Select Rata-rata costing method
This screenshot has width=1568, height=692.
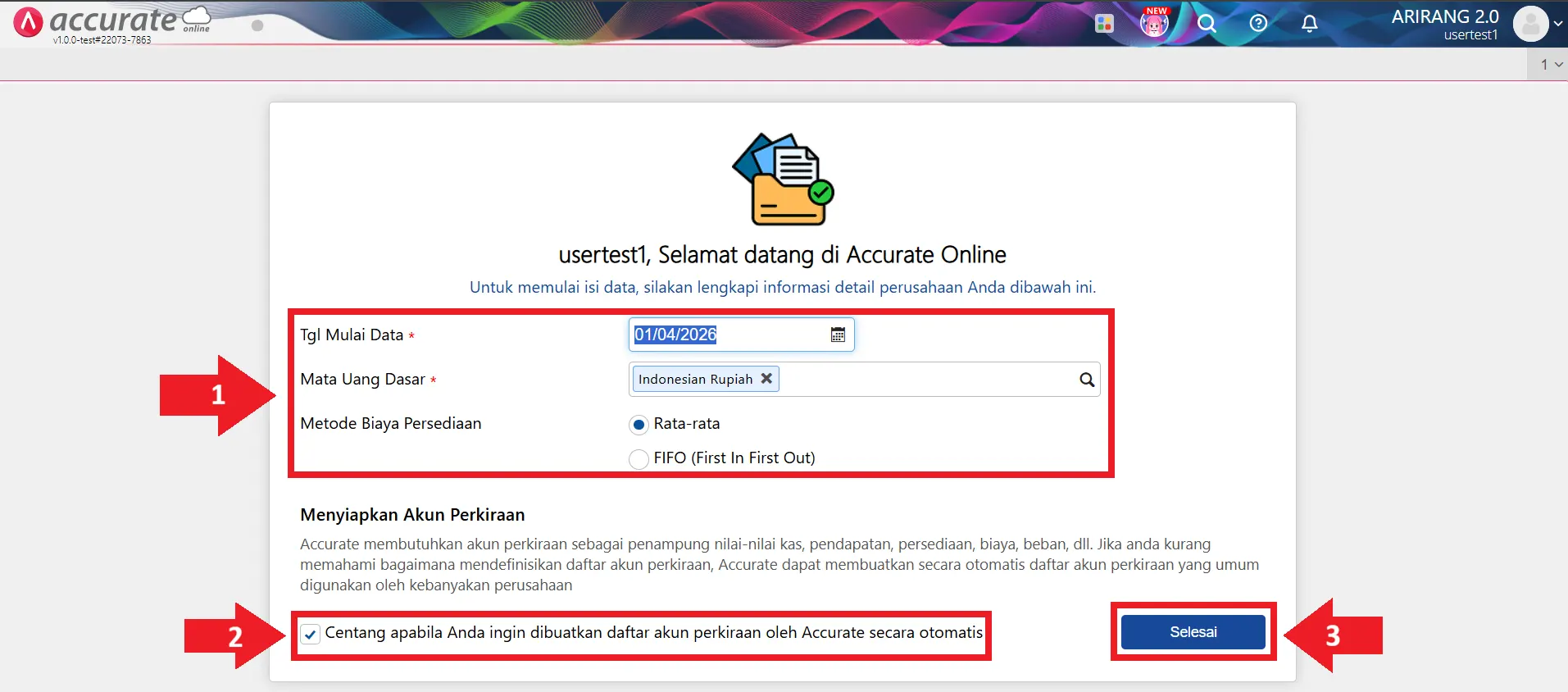[639, 425]
